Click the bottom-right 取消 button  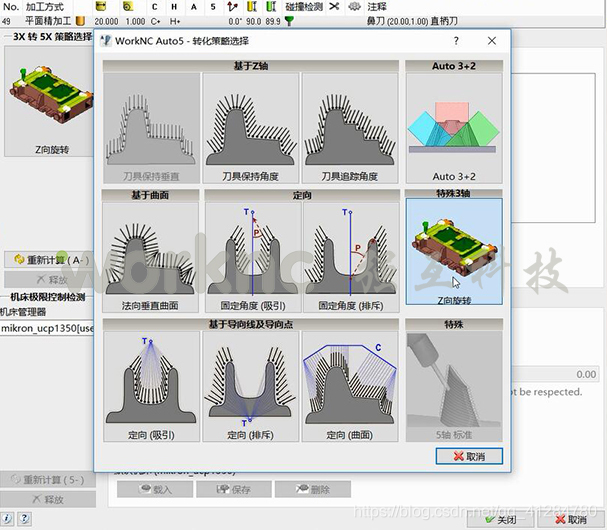tap(572, 520)
